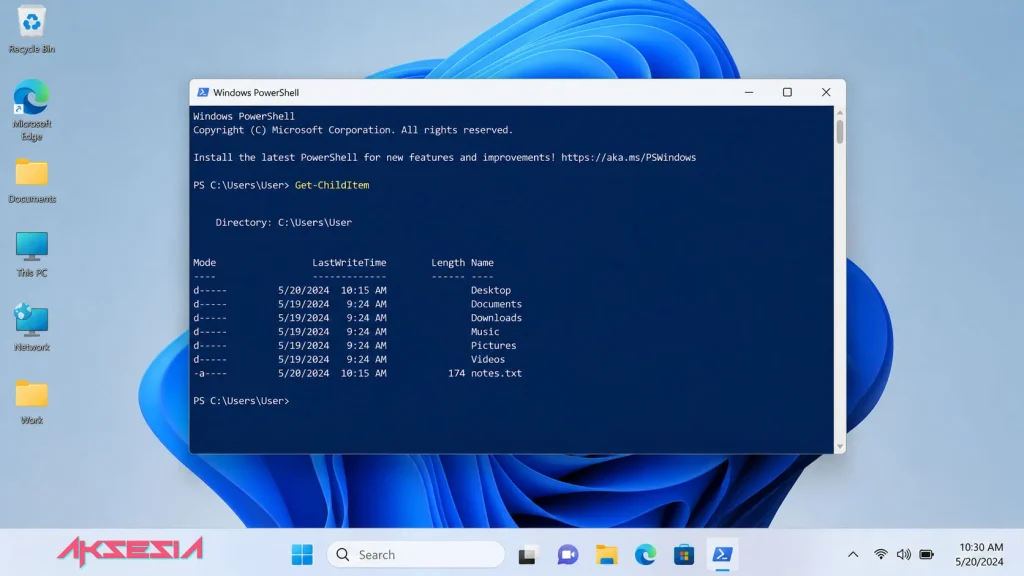Click the PowerShell vertical scrollbar thumb
Viewport: 1024px width, 576px height.
[840, 131]
